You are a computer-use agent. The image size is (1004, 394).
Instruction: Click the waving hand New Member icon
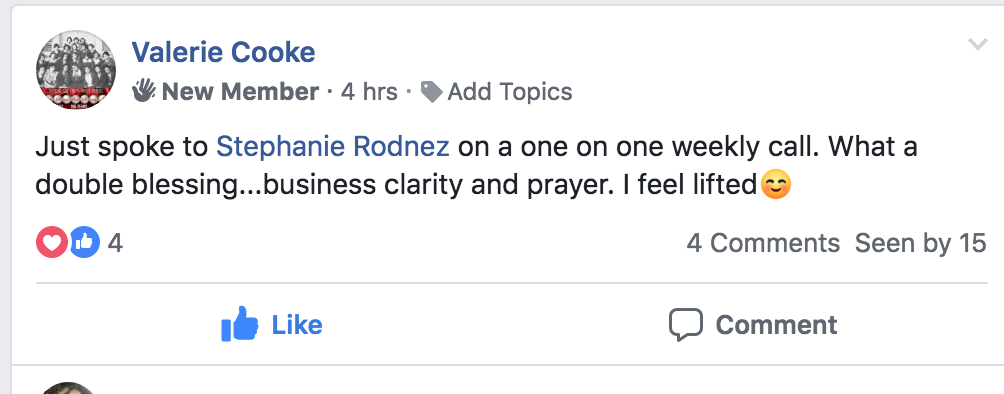click(143, 92)
